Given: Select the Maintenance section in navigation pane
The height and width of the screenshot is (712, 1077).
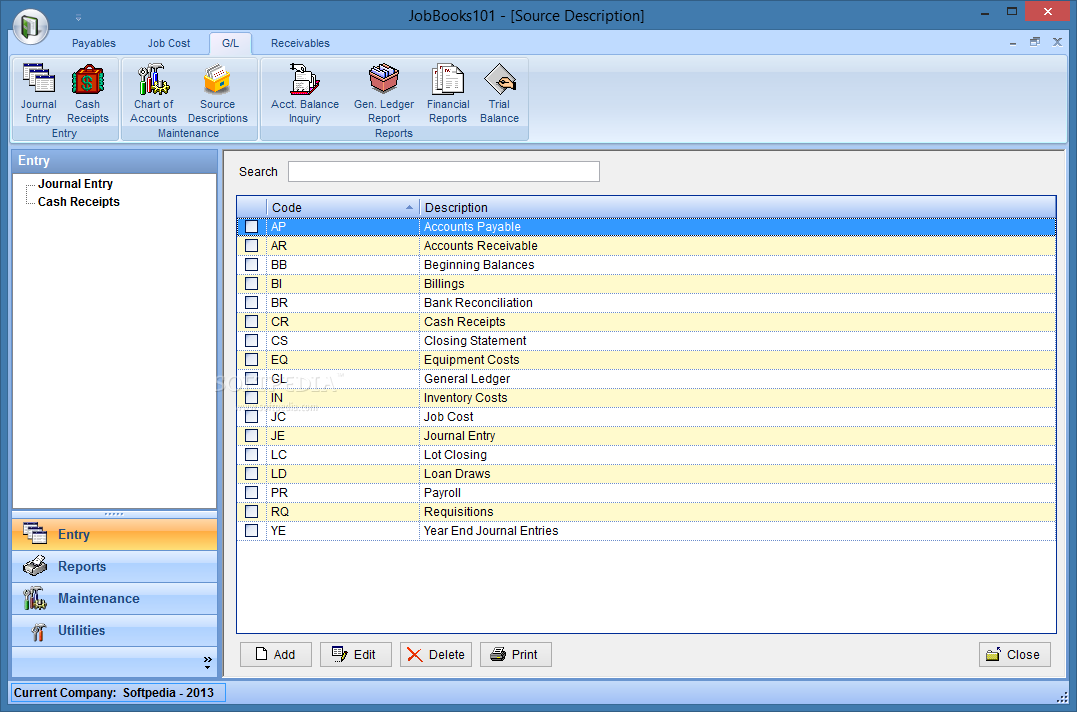Looking at the screenshot, I should 115,599.
